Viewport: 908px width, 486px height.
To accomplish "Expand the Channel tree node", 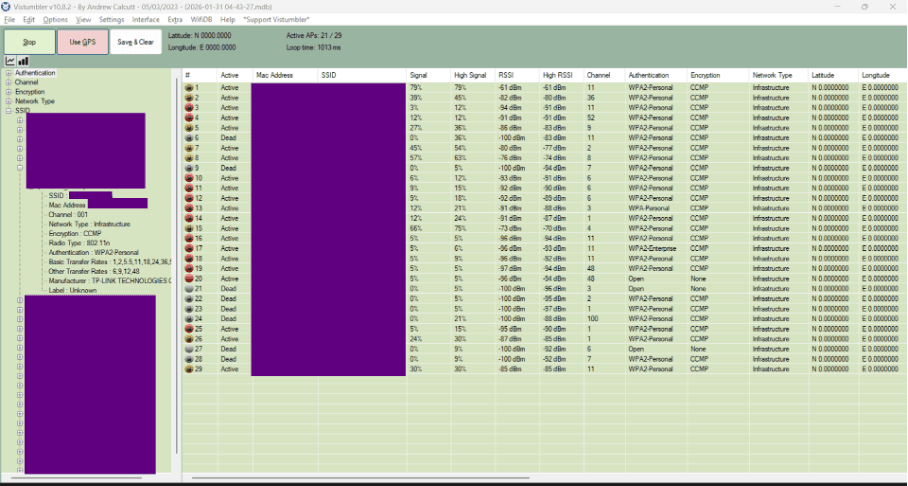I will (x=9, y=82).
